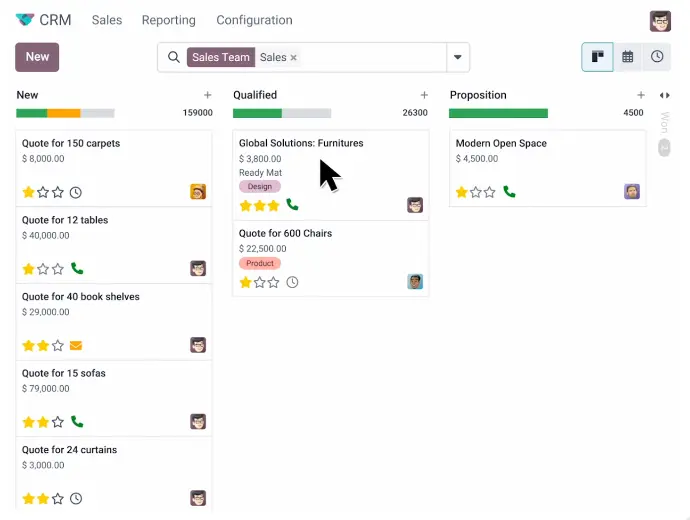690x520 pixels.
Task: Click clock activity icon on Quote for 150 carpets
Action: [x=76, y=192]
